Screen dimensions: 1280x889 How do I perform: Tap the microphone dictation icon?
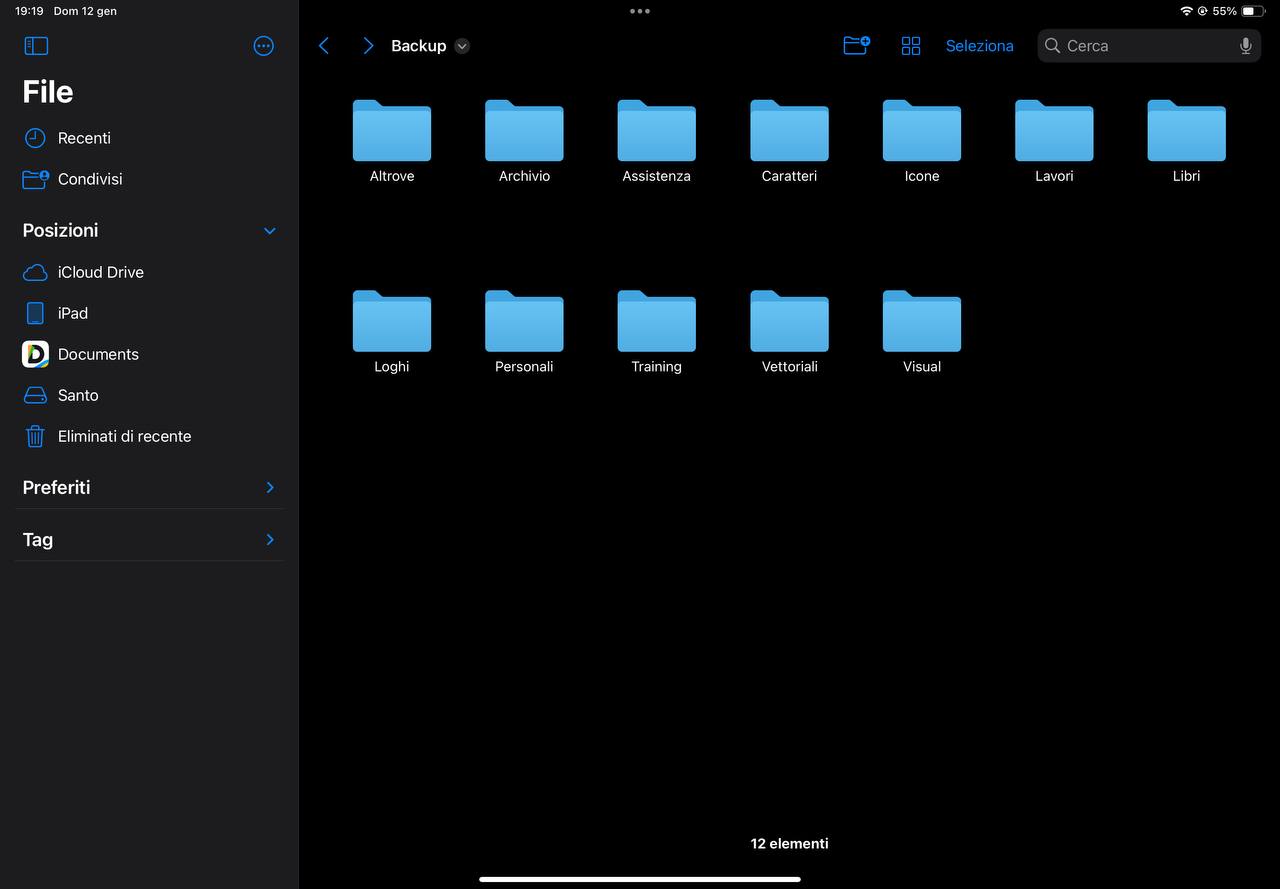click(1245, 46)
